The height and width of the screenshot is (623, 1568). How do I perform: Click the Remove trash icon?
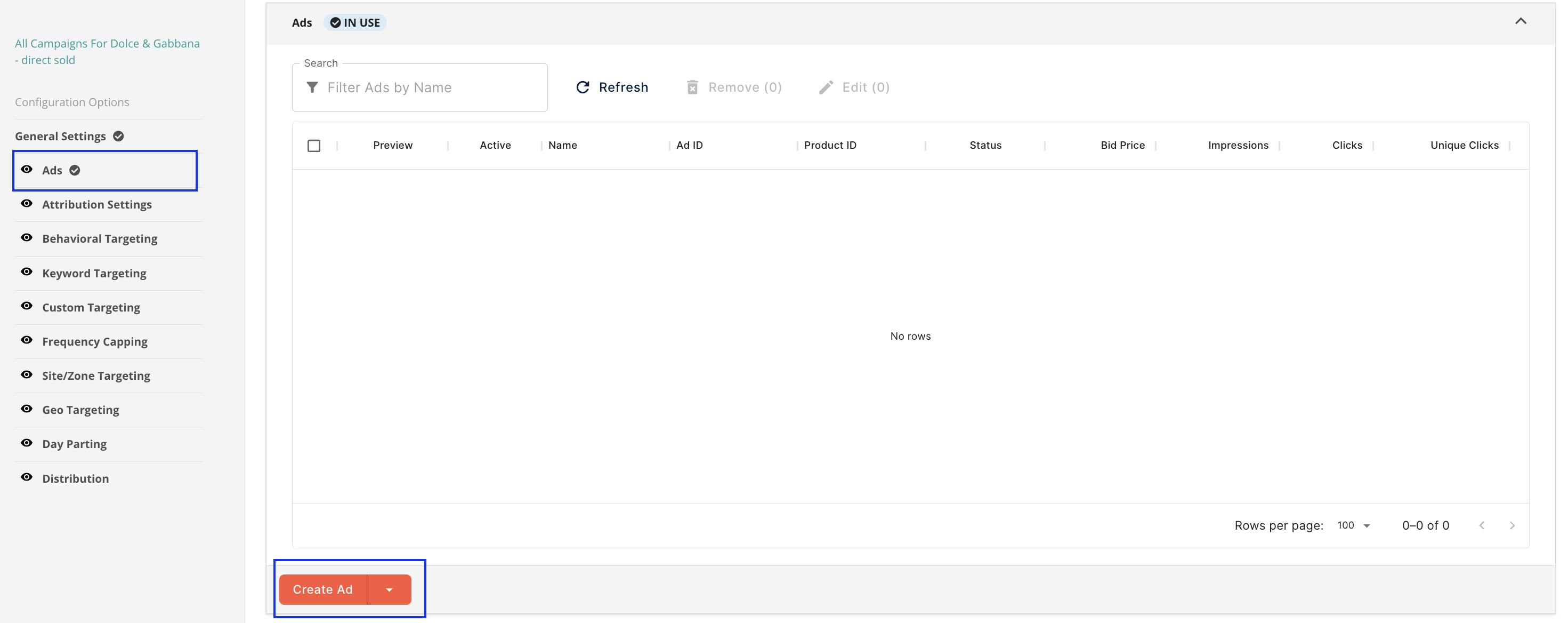click(692, 87)
